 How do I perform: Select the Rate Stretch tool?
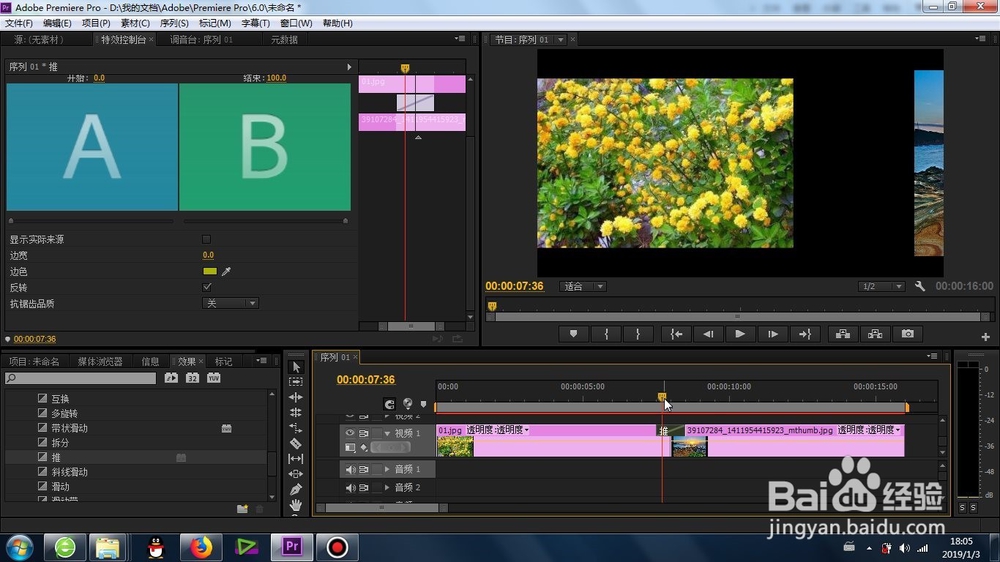click(x=296, y=427)
